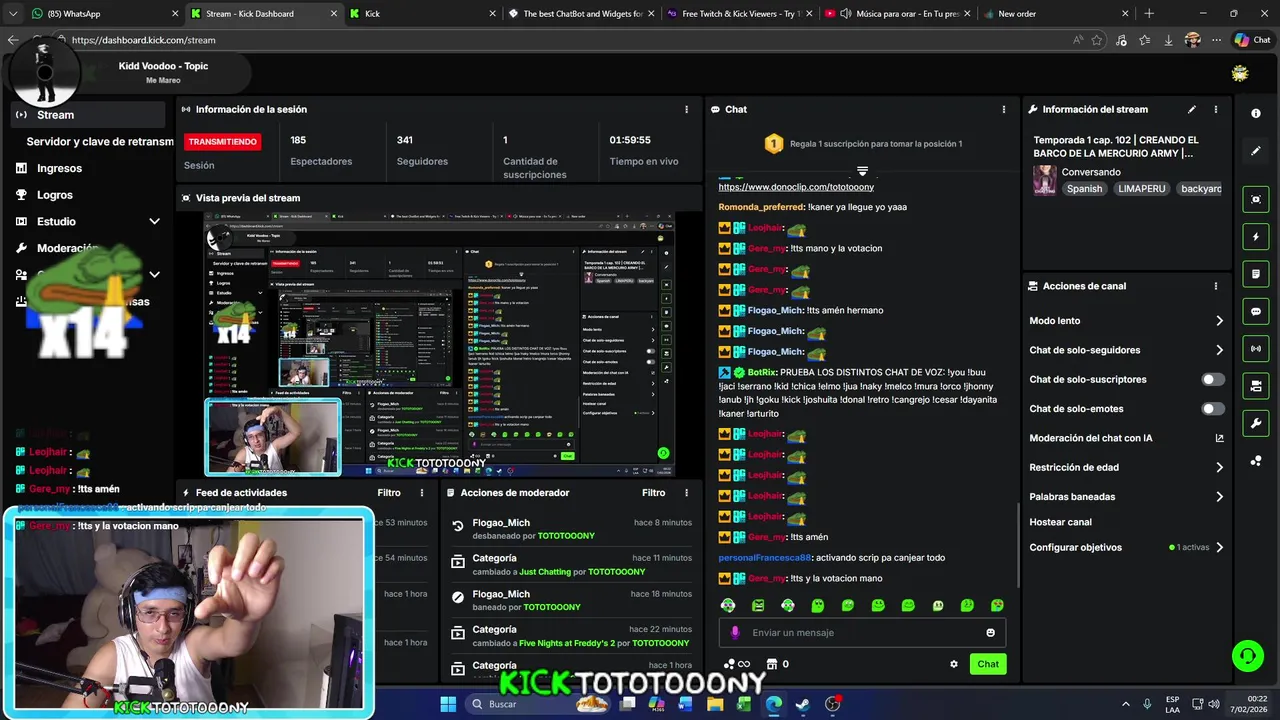Viewport: 1280px width, 720px height.
Task: Toggle the activity feed note icon
Action: [1256, 274]
